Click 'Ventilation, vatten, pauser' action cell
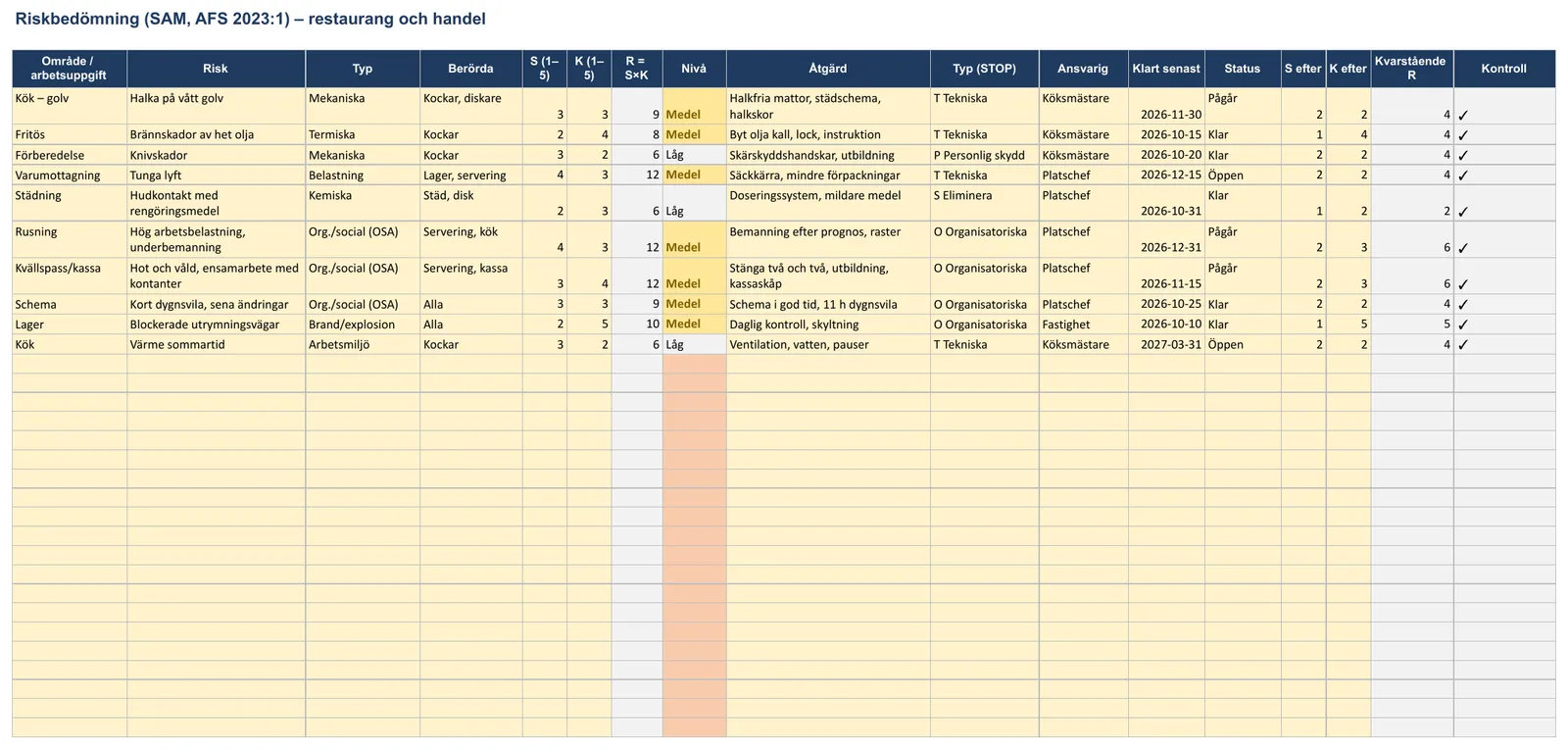The height and width of the screenshot is (749, 1568). click(828, 344)
